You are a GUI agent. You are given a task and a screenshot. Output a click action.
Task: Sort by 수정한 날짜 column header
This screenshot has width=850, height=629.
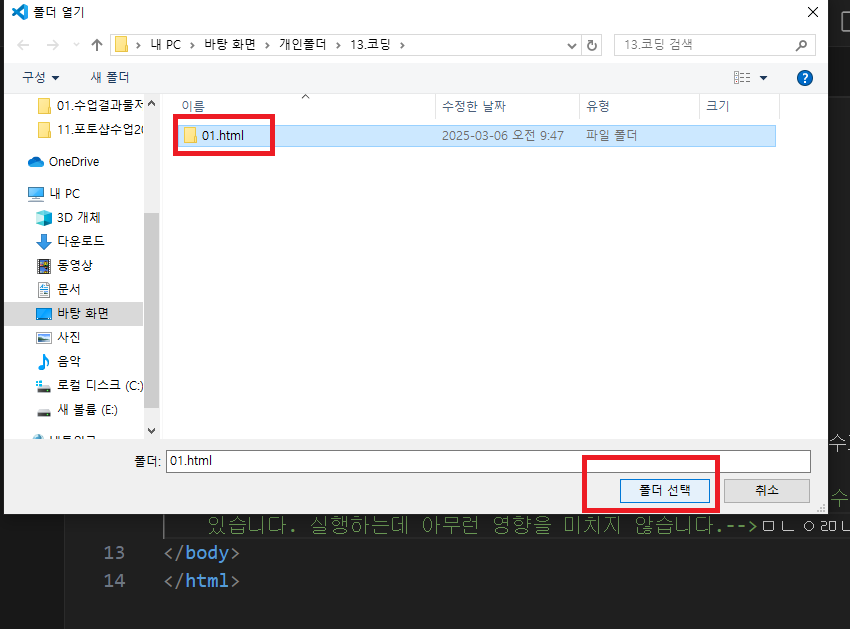tap(474, 106)
